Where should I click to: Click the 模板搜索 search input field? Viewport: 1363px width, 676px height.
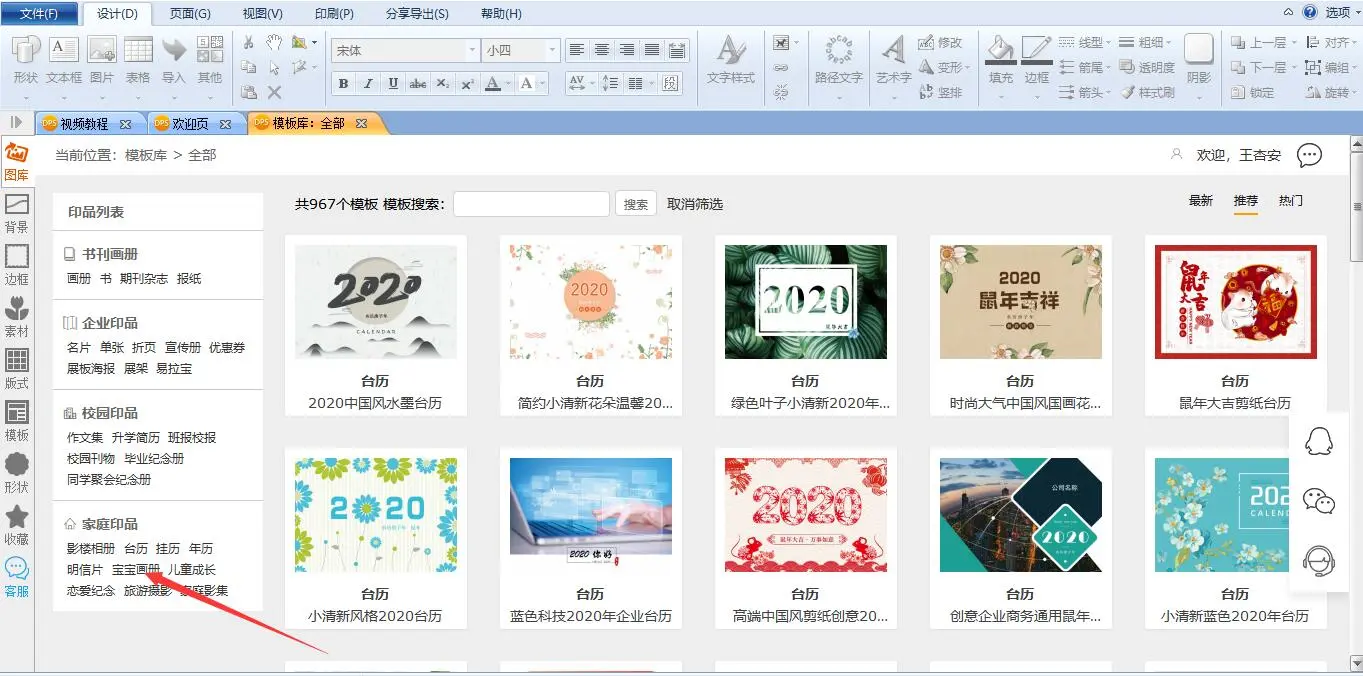(531, 204)
